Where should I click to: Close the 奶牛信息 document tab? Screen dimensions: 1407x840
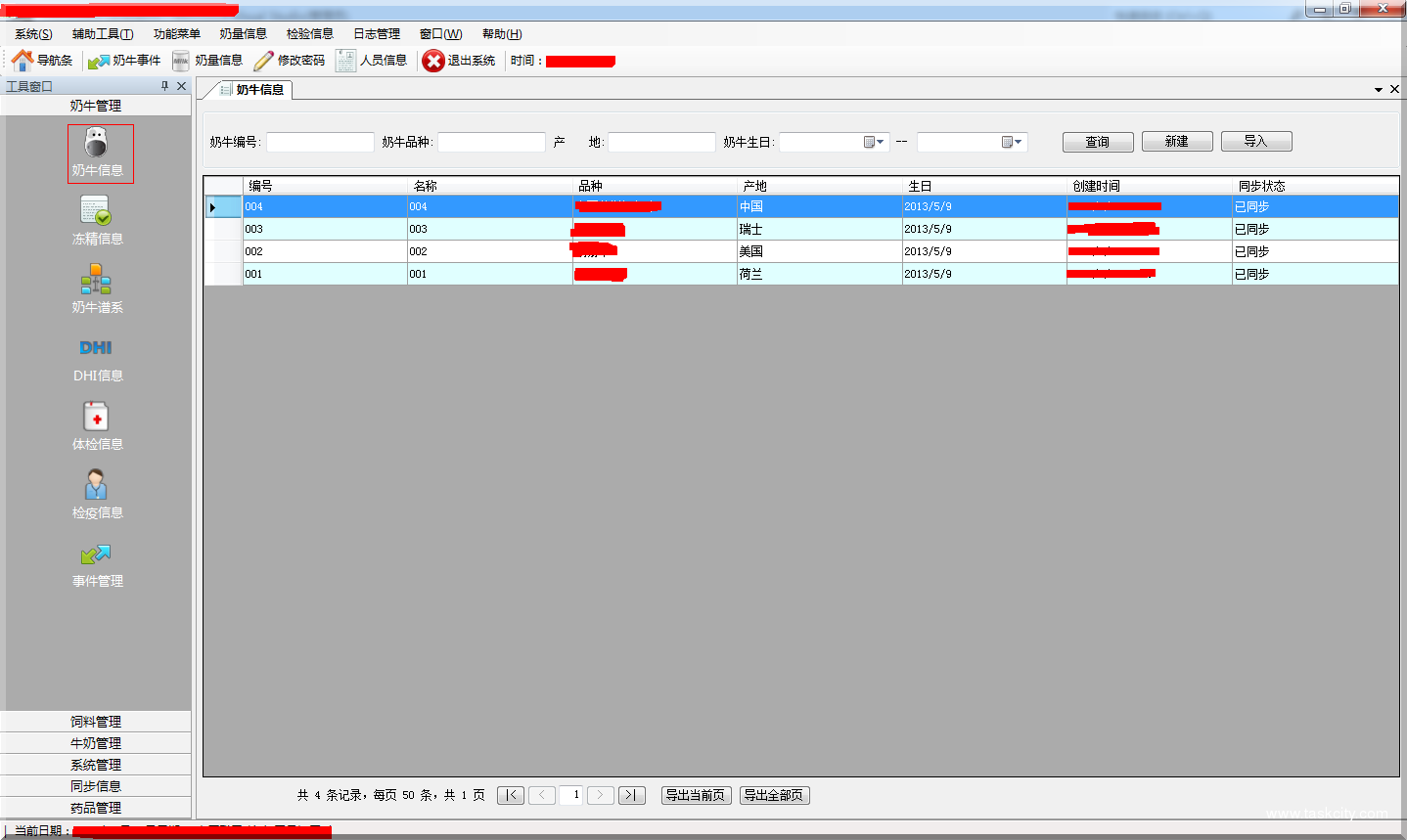click(1394, 89)
